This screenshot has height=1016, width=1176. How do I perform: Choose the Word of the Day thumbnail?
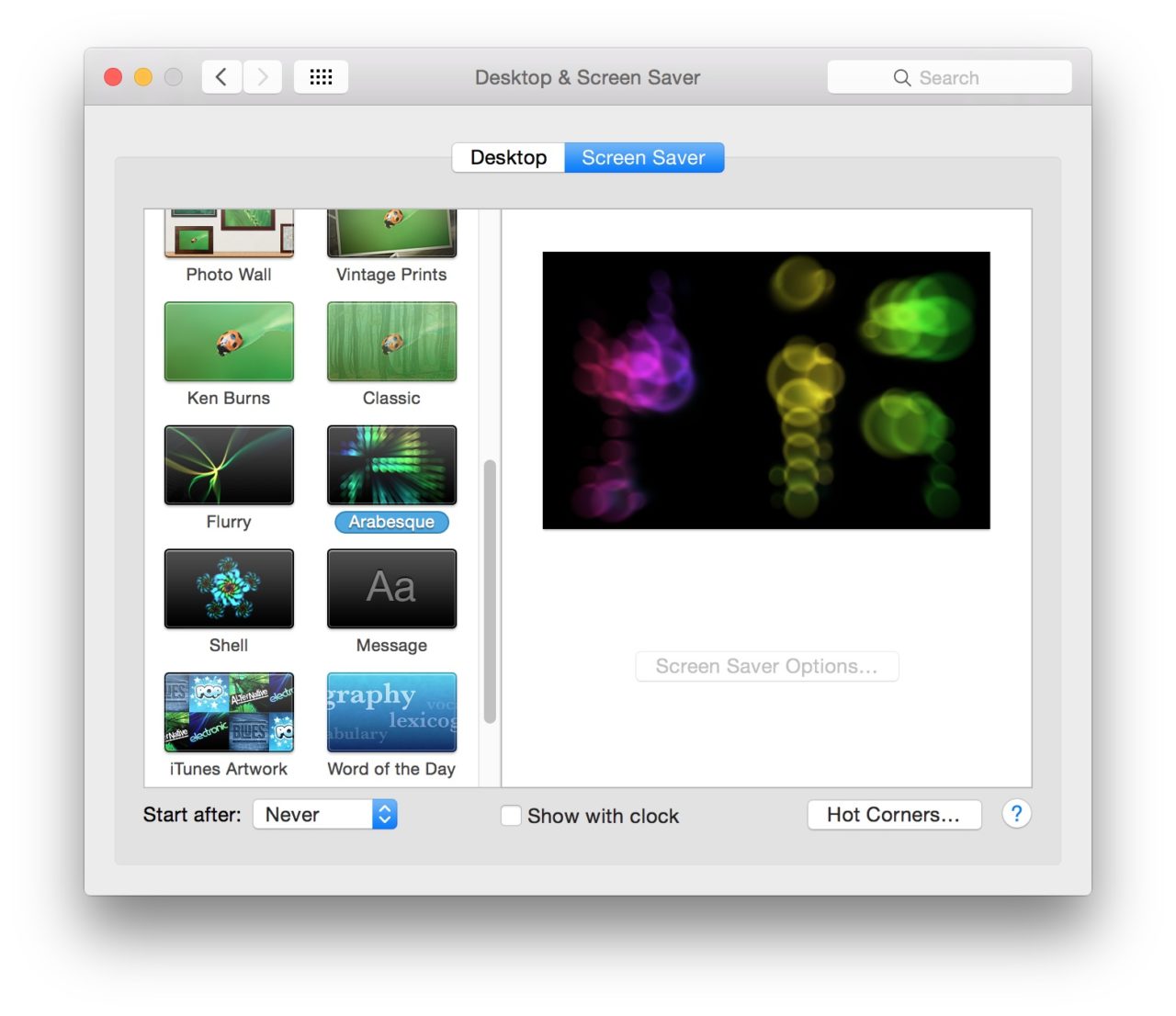[391, 712]
